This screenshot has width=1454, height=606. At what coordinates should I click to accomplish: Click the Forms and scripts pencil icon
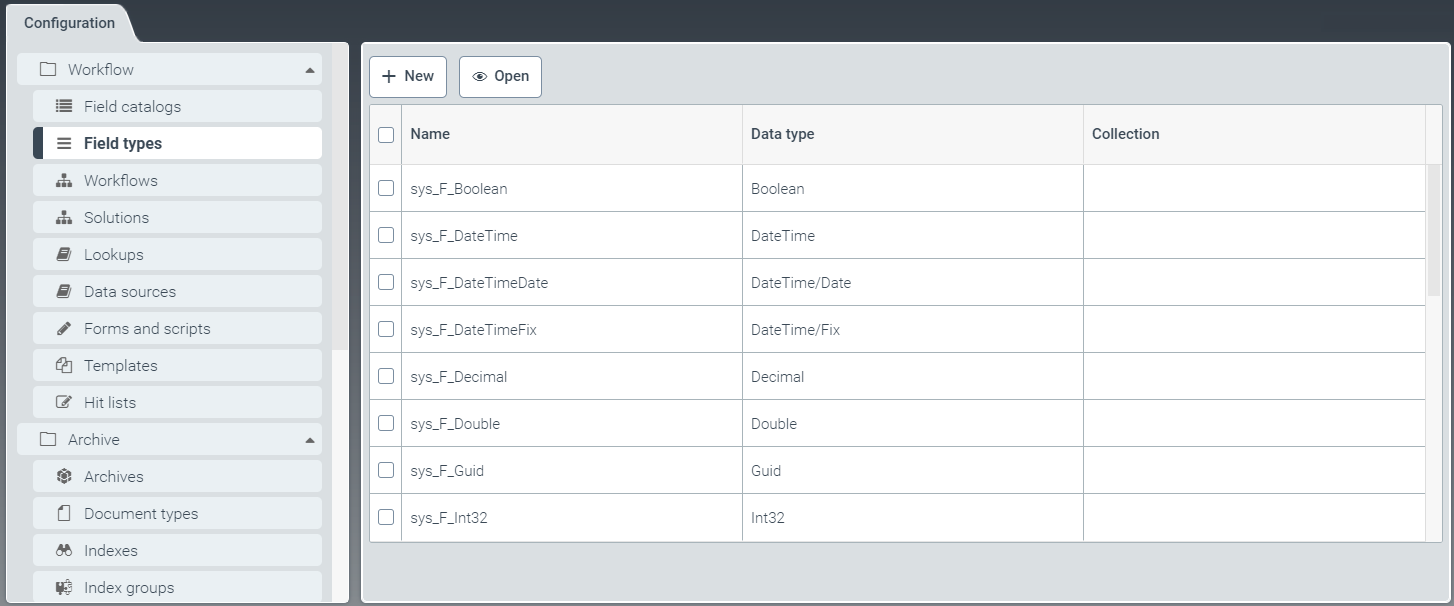click(64, 329)
